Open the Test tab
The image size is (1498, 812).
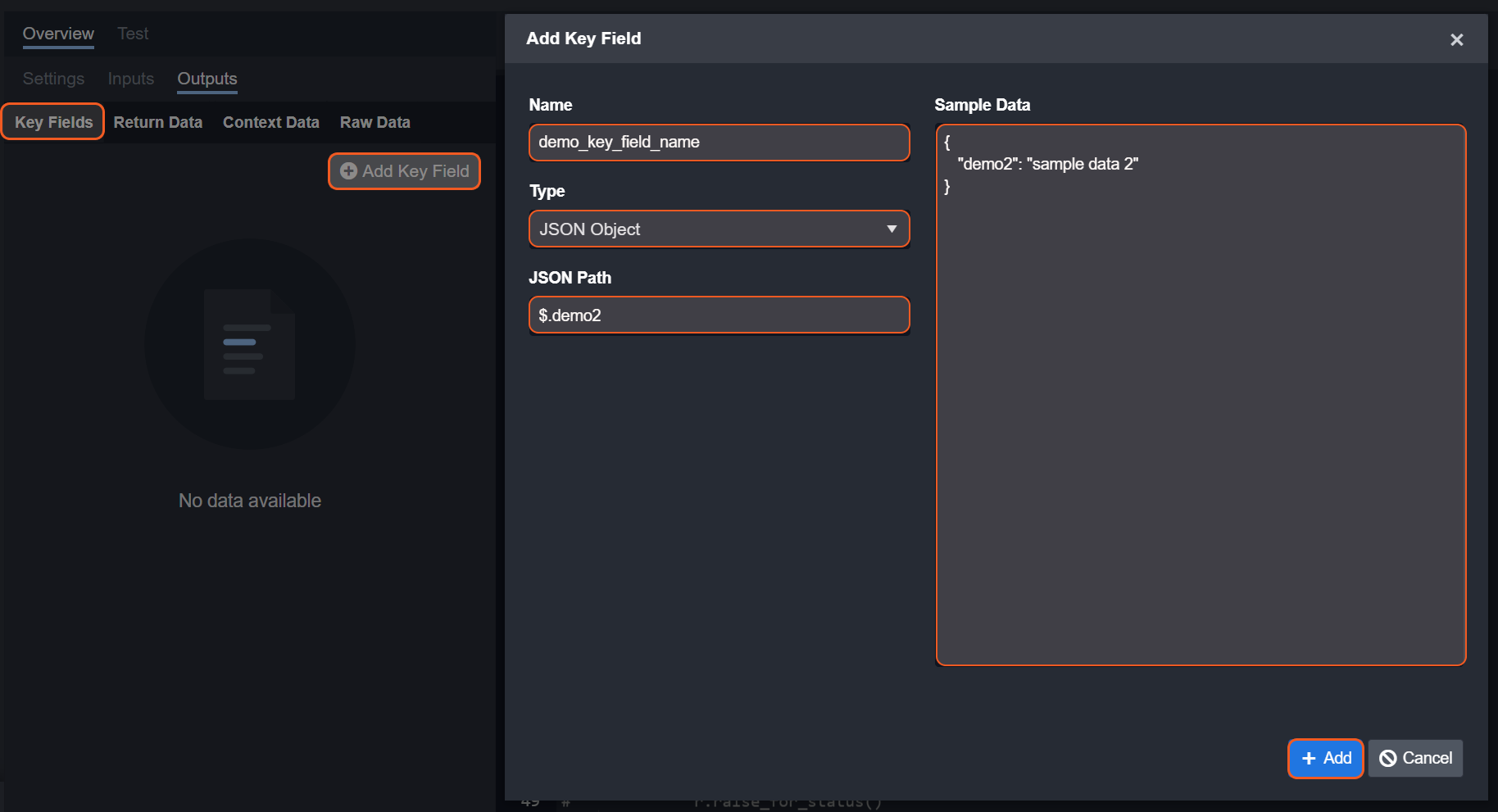click(133, 34)
